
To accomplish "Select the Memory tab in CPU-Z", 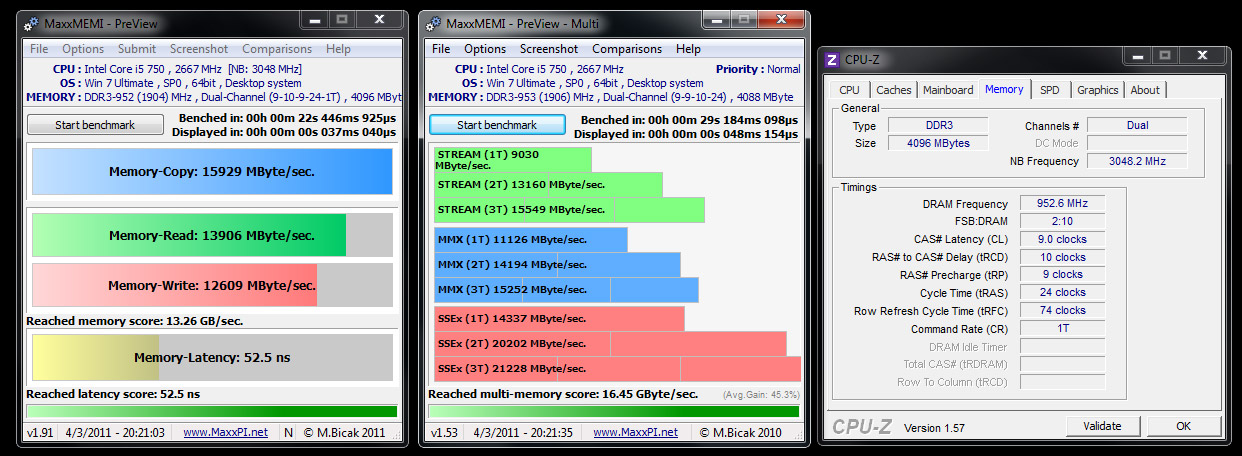I will point(1004,89).
